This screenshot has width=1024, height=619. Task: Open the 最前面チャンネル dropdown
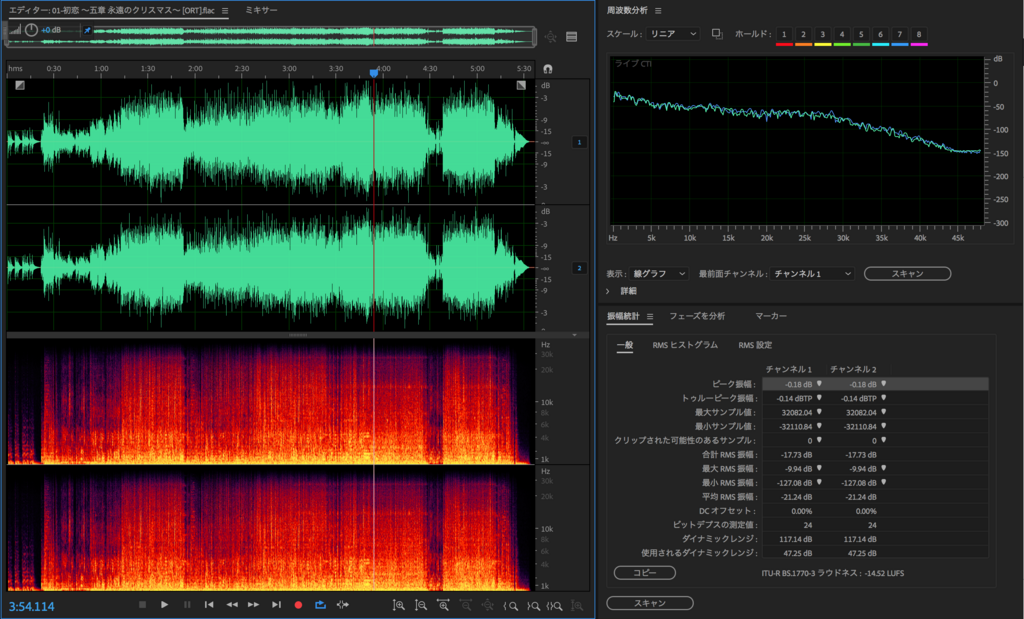point(812,274)
